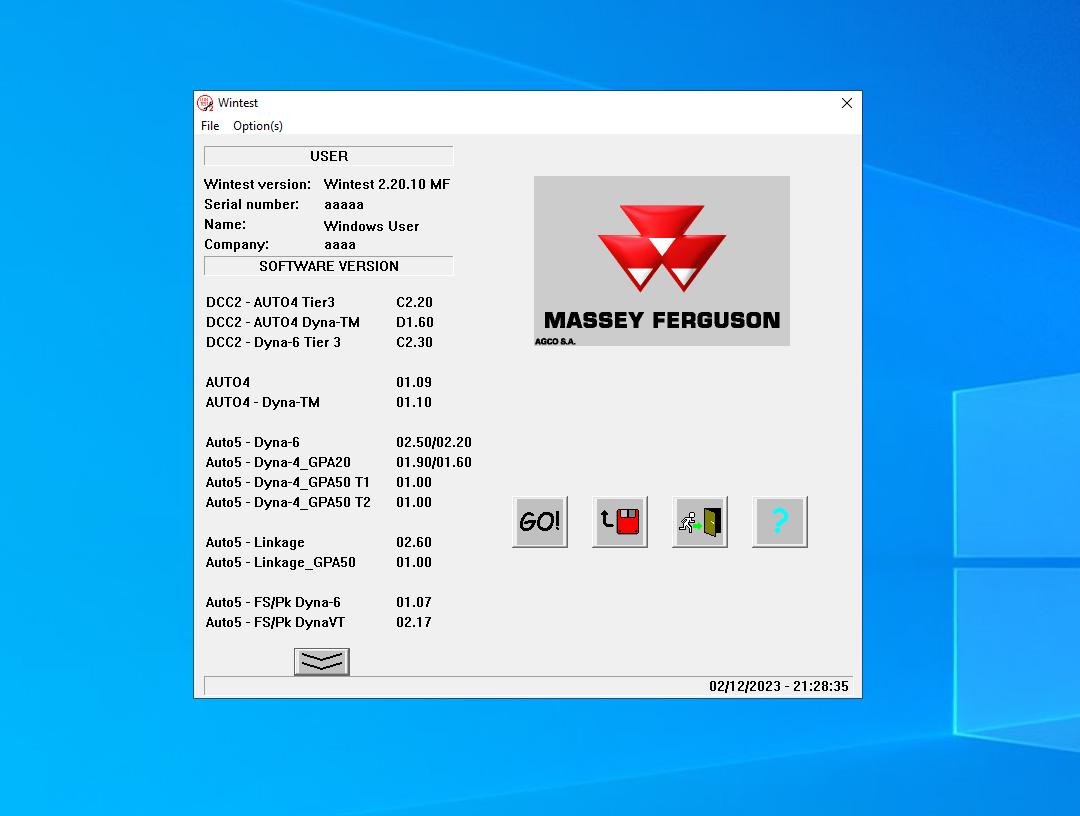Expand the software version list with chevron button

click(x=322, y=662)
